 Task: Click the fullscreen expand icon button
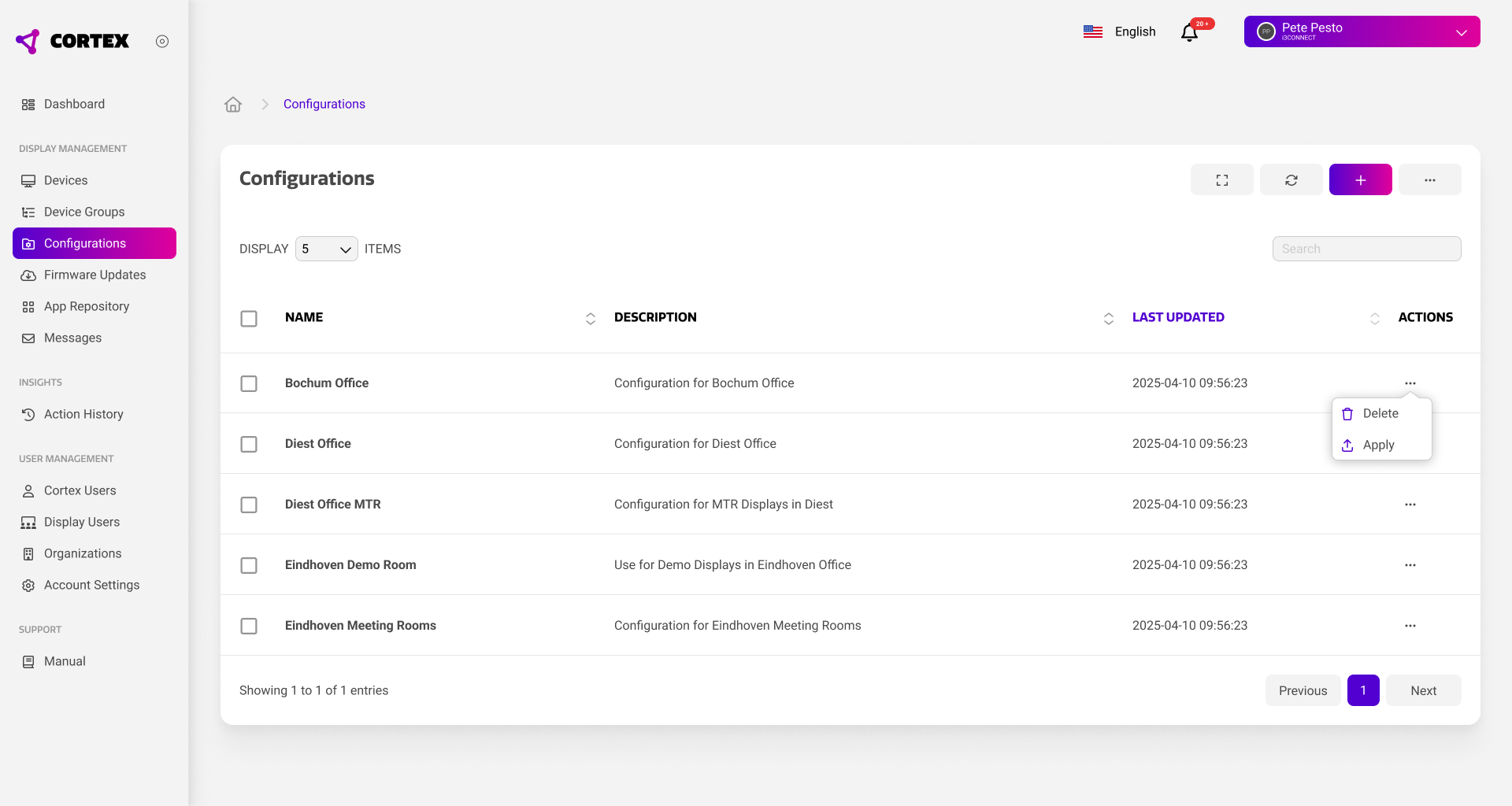tap(1221, 180)
